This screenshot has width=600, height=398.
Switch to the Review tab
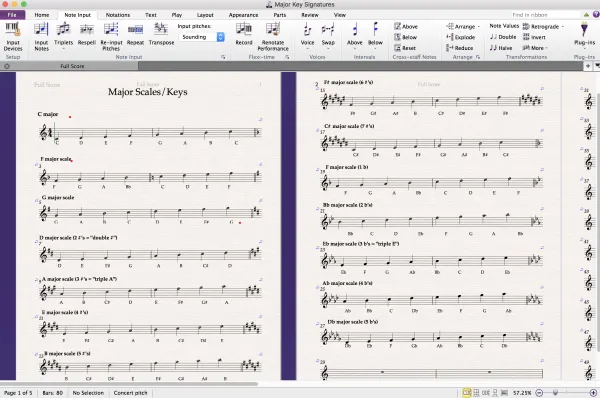click(310, 15)
